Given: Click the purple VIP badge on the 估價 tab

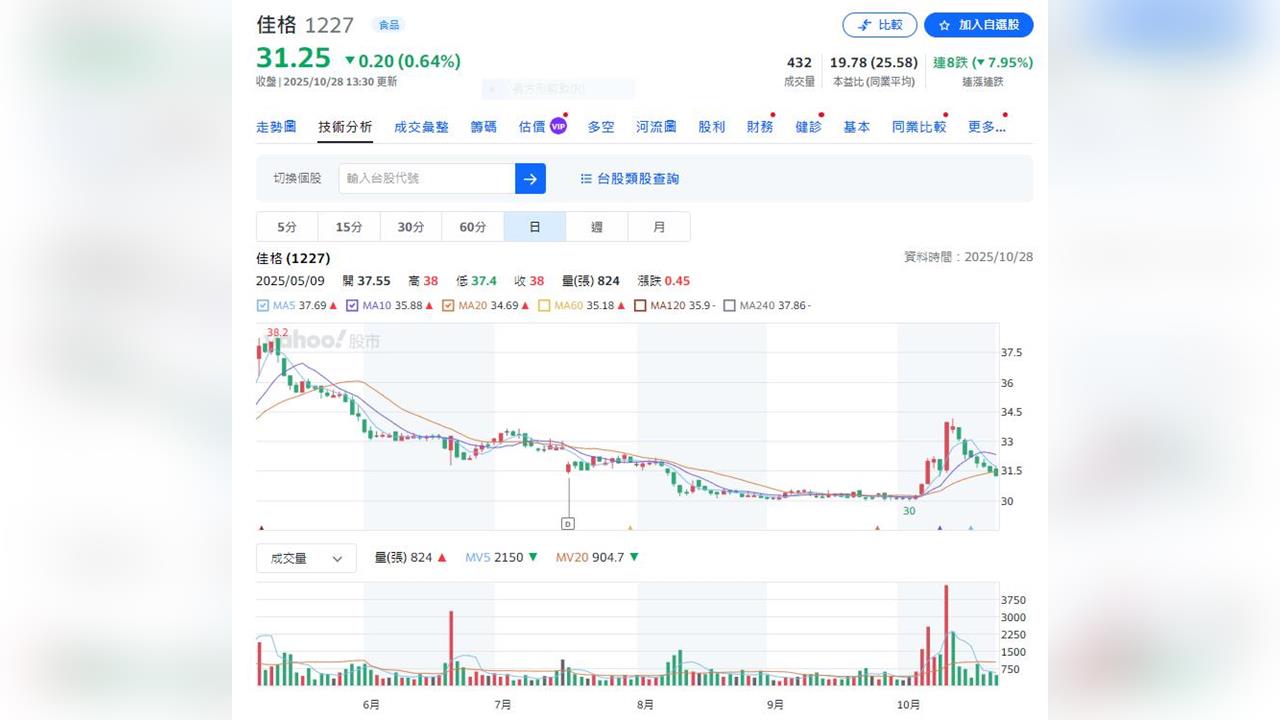Looking at the screenshot, I should point(557,124).
